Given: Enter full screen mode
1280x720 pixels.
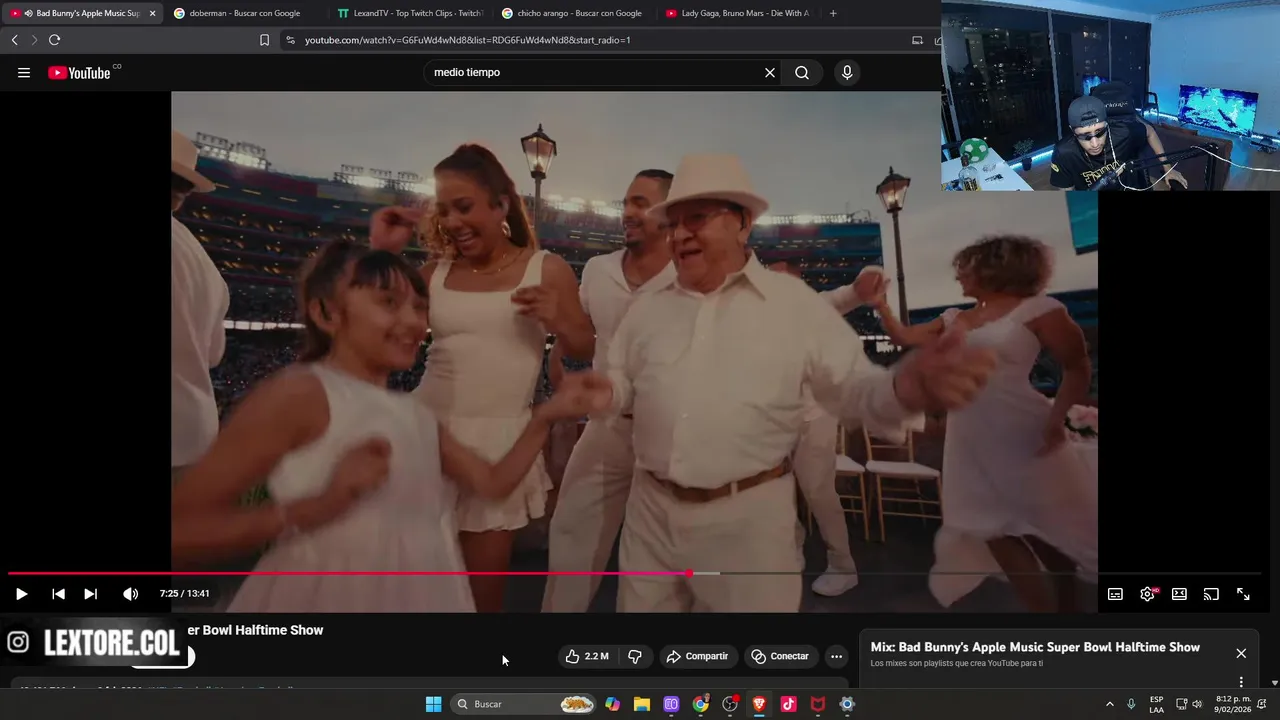Looking at the screenshot, I should (1243, 594).
